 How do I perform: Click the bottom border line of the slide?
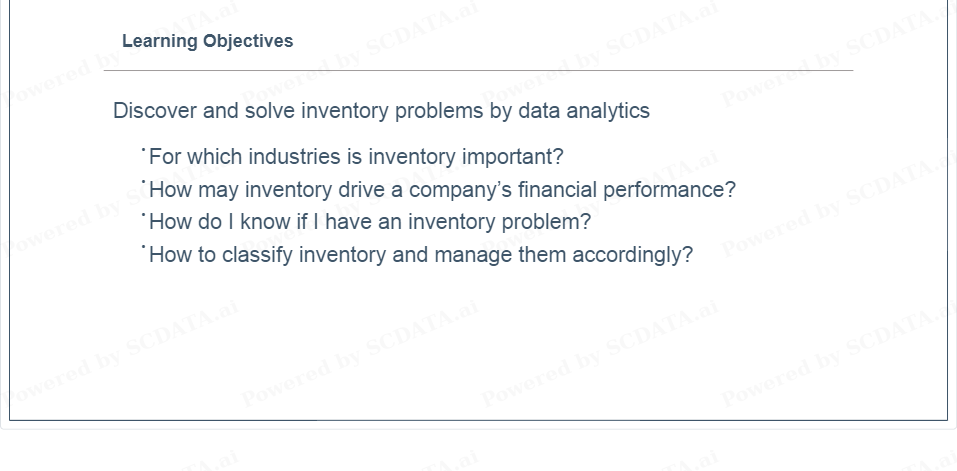coord(478,420)
